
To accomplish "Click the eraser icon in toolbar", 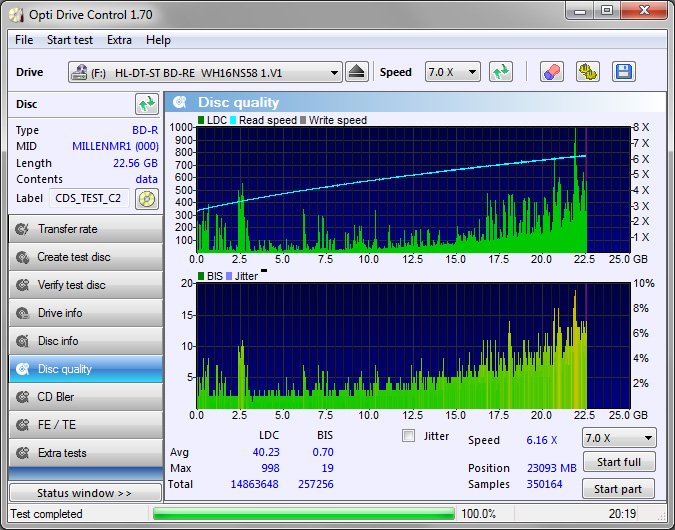I will coord(551,72).
